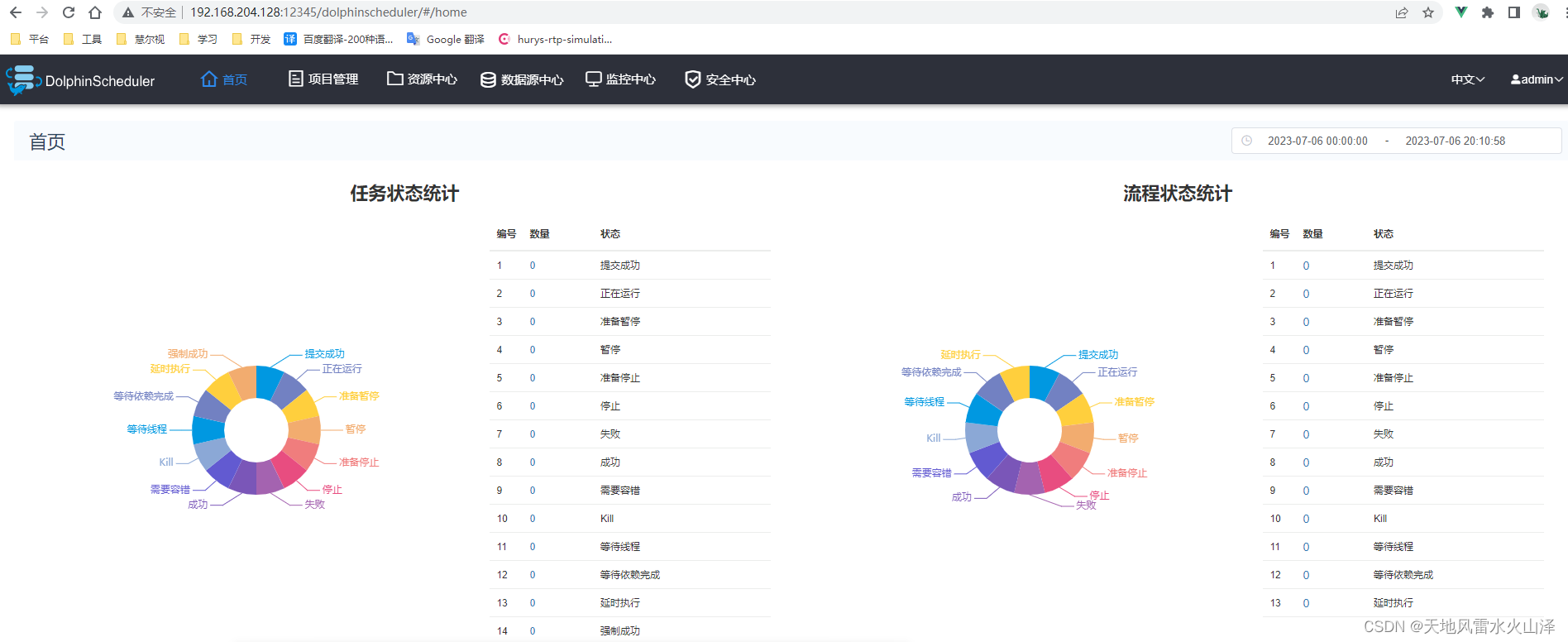Click the end date 2023-07-06 20:10:58 field
Image resolution: width=1568 pixels, height=642 pixels.
[x=1455, y=141]
